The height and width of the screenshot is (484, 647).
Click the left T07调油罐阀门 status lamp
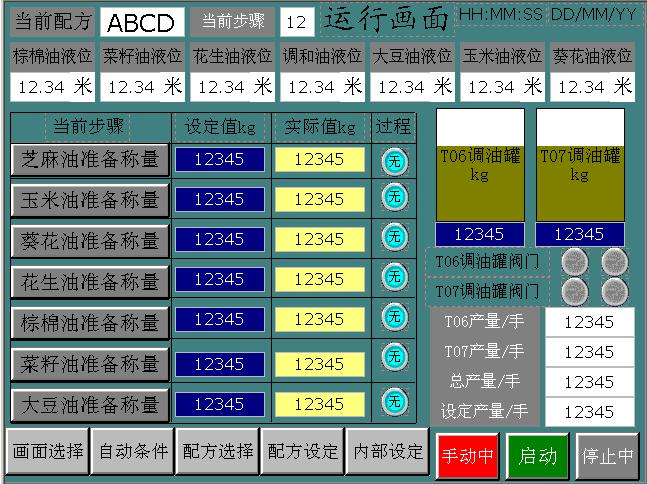point(575,291)
